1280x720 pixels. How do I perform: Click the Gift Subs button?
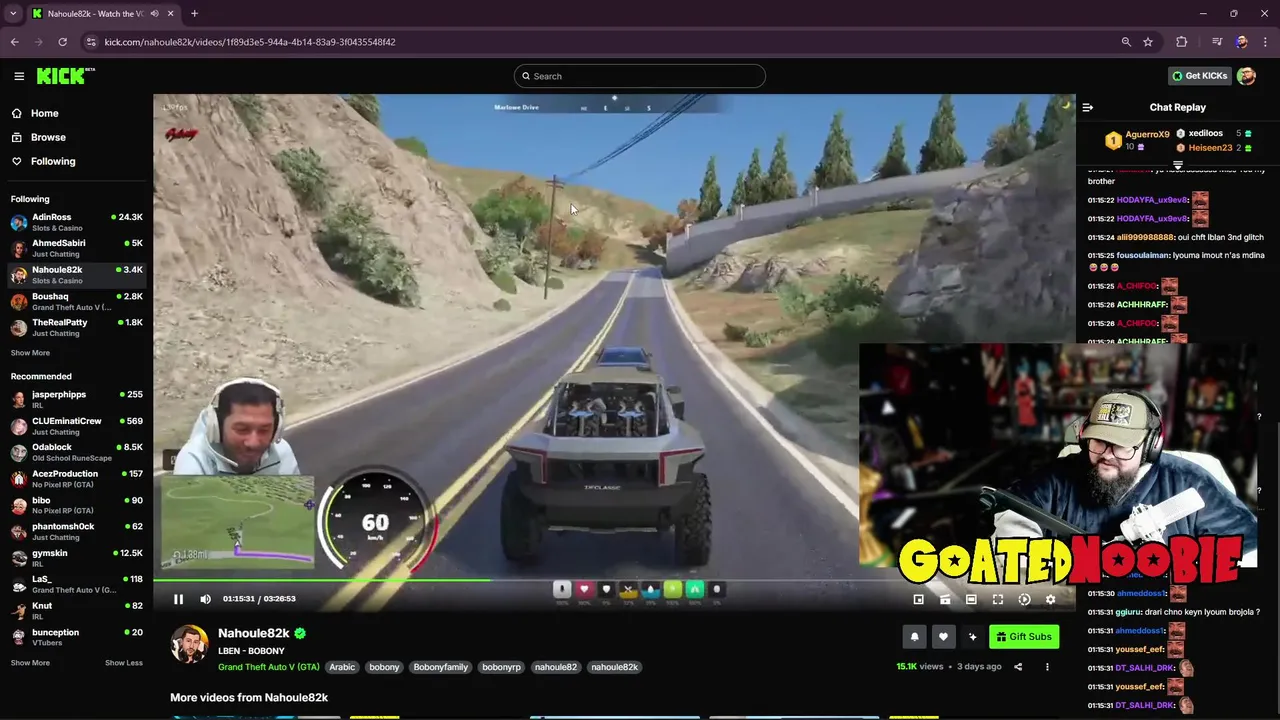[1024, 637]
